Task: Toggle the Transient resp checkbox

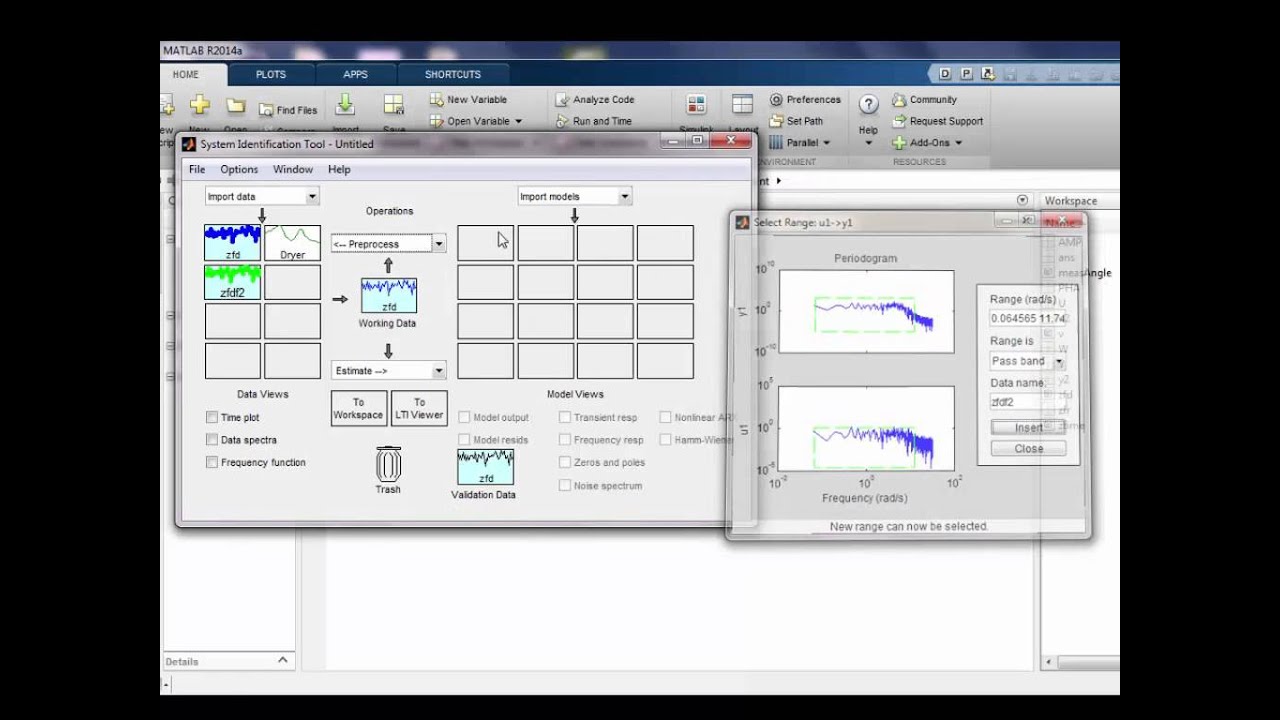Action: tap(565, 417)
